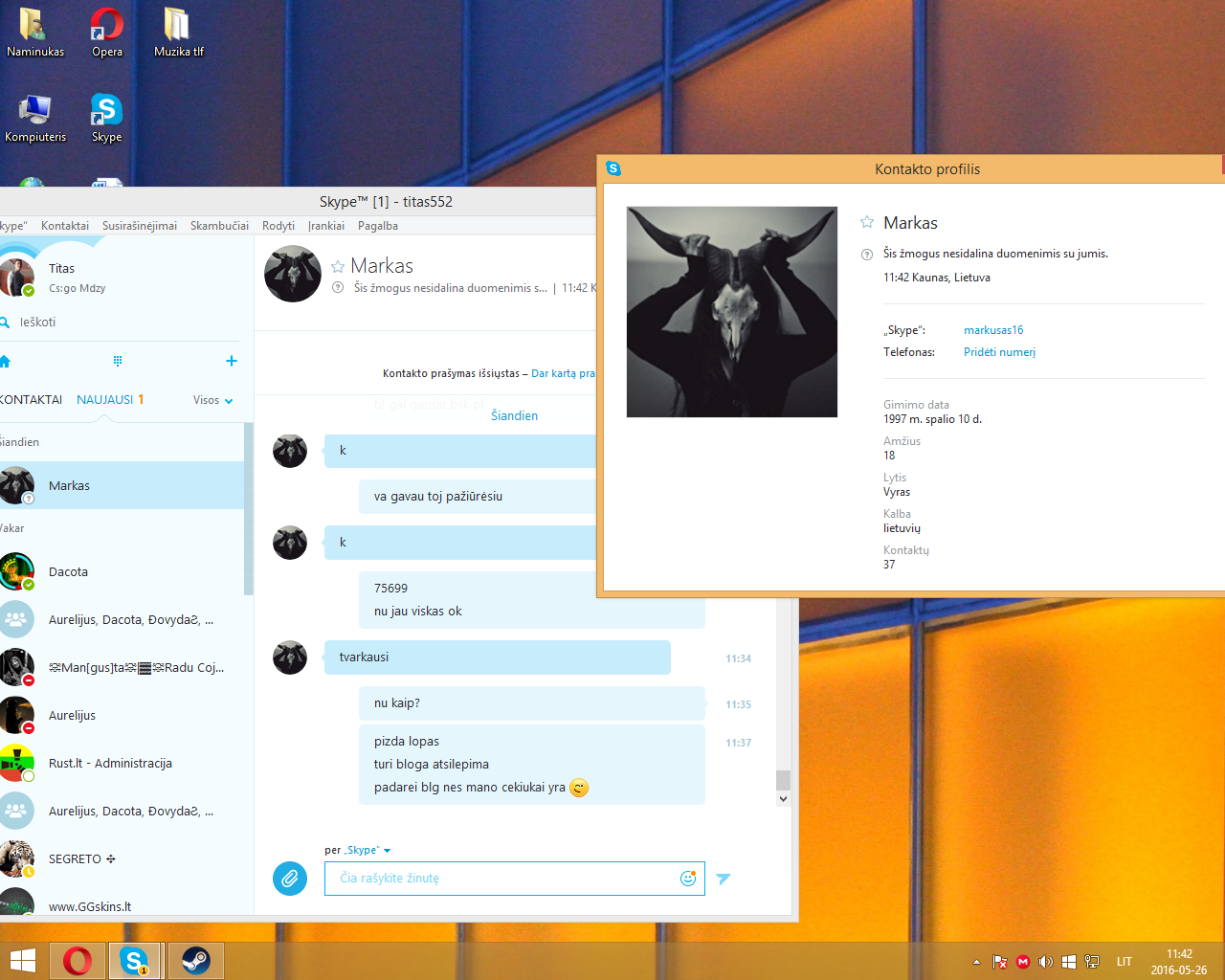The image size is (1225, 980).
Task: Launch the Skype desktop shortcut
Action: tap(106, 119)
